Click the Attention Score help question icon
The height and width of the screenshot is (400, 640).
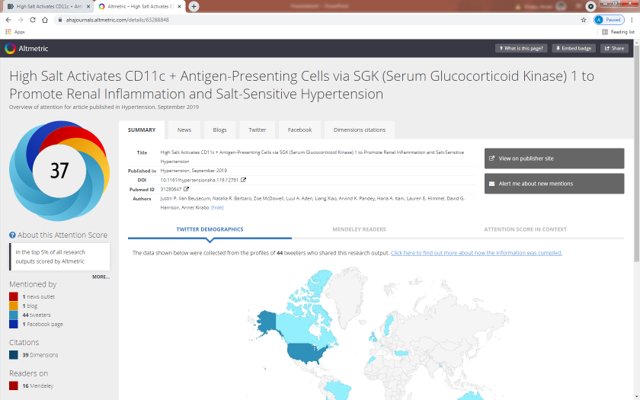point(12,235)
